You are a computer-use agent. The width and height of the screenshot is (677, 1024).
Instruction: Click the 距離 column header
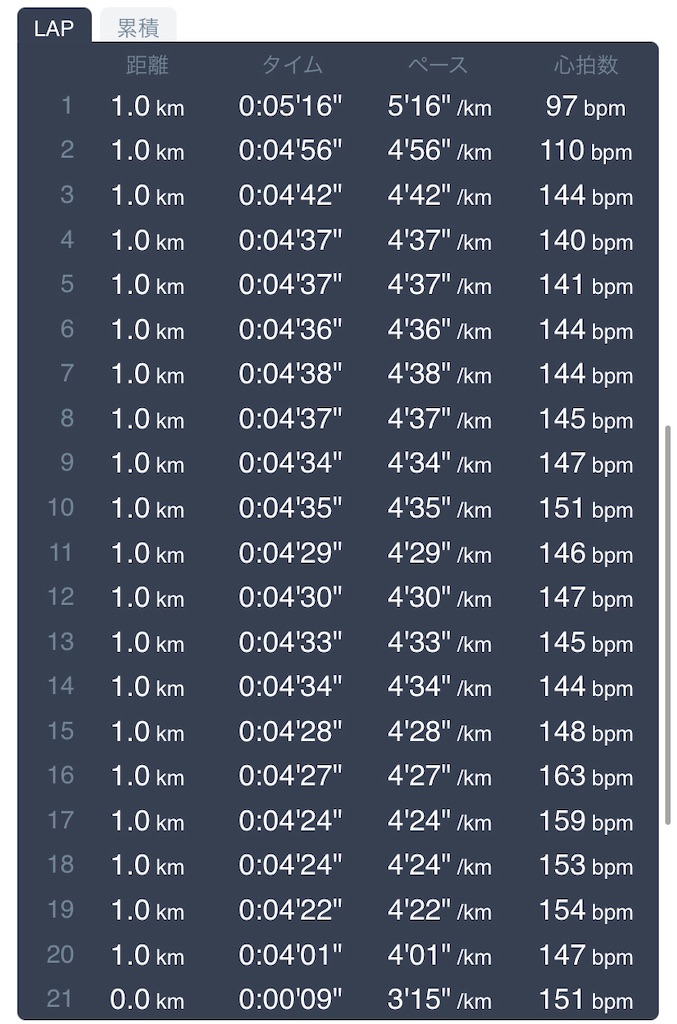tap(148, 65)
